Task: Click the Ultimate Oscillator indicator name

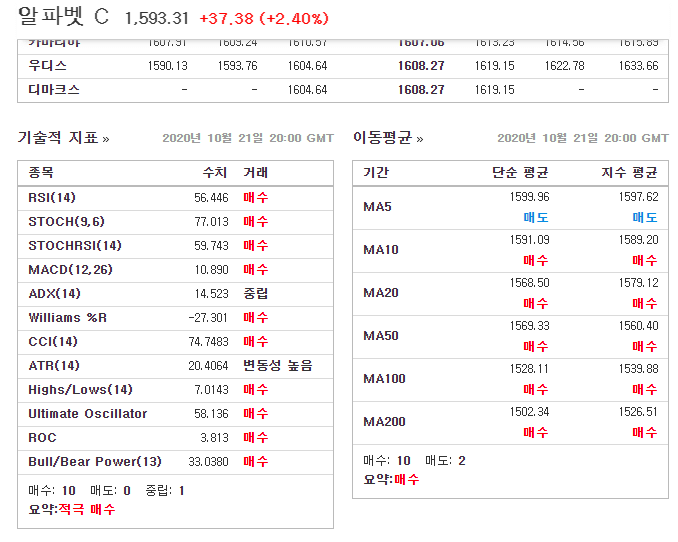Action: coord(88,414)
